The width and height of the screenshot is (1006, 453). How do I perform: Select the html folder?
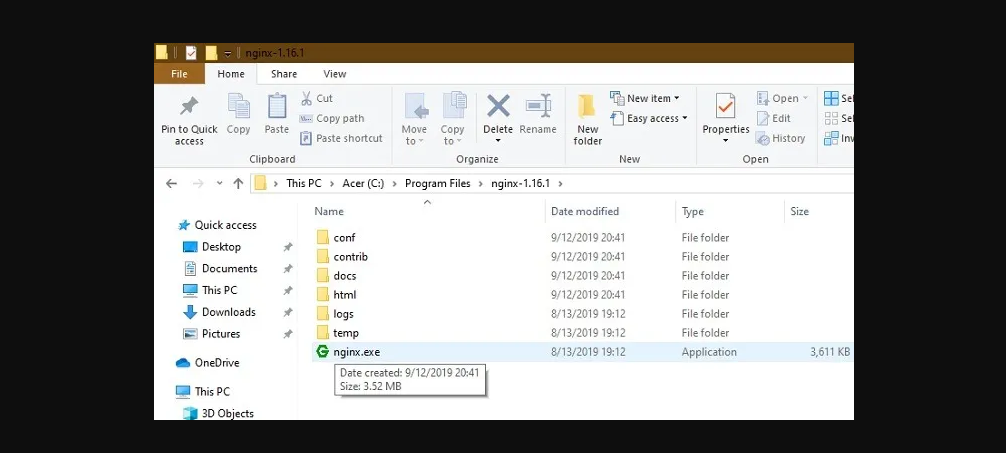pos(345,295)
